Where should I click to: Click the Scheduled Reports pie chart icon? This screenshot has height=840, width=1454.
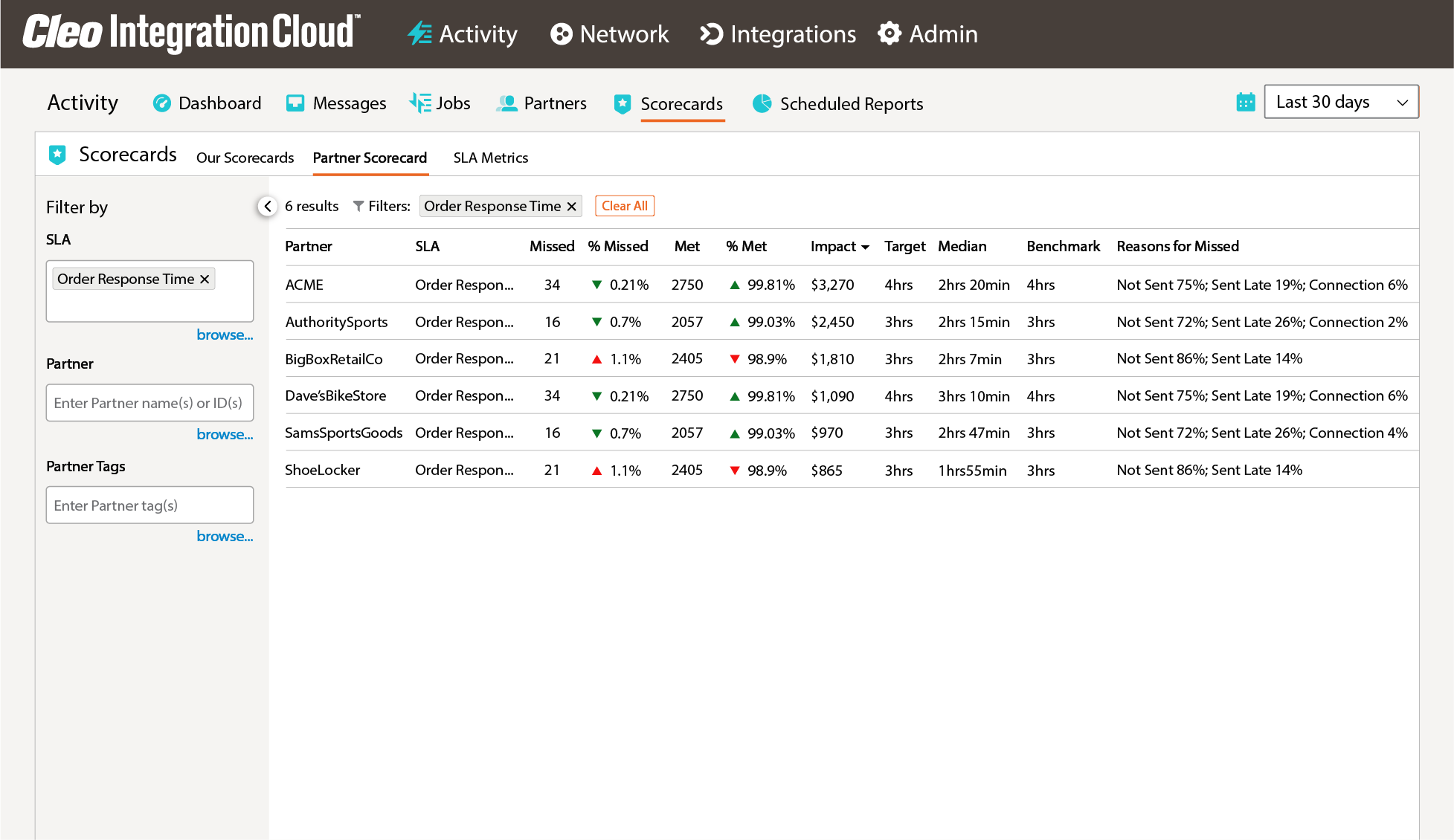coord(762,103)
